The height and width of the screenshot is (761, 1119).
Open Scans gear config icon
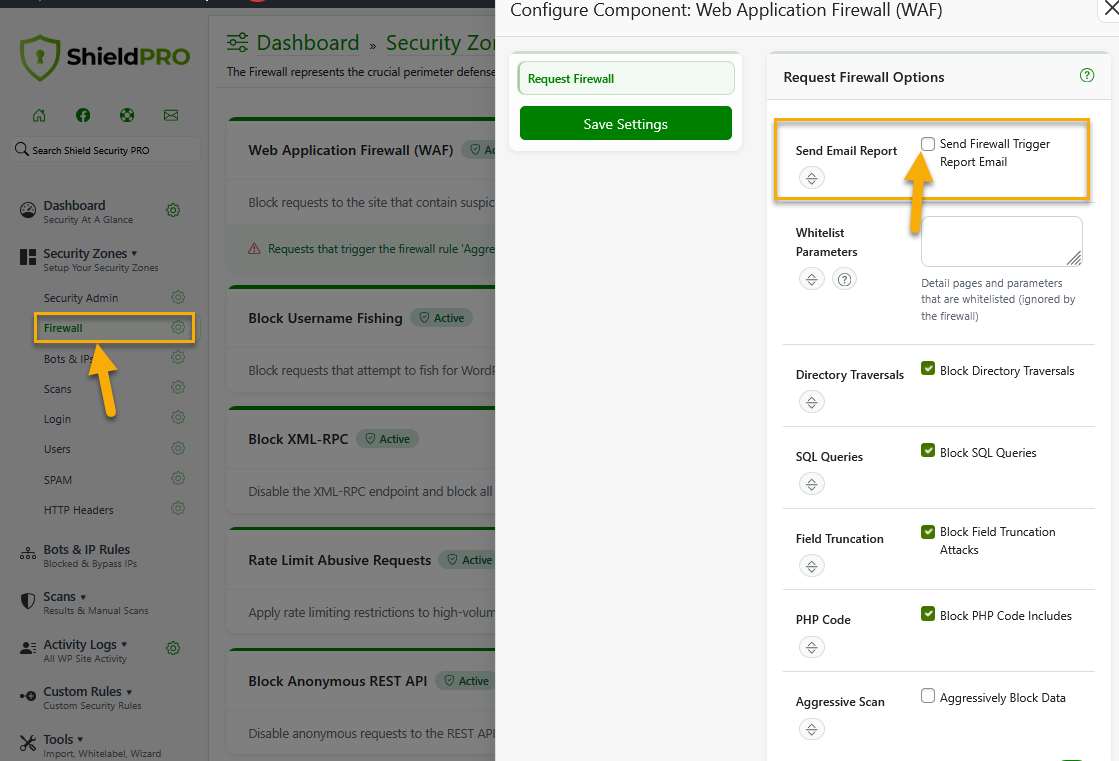point(178,387)
